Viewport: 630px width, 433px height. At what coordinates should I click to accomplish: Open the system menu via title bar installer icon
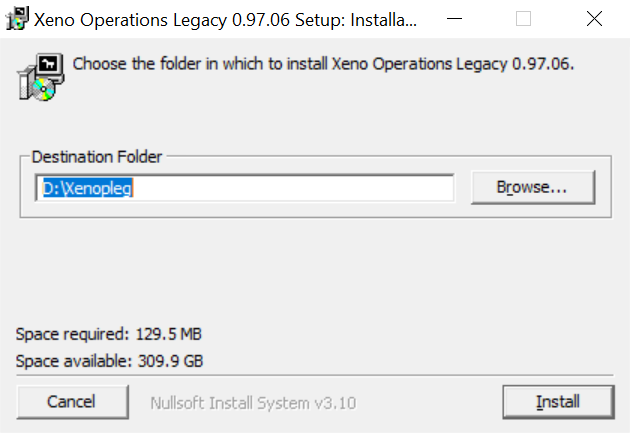[x=17, y=18]
